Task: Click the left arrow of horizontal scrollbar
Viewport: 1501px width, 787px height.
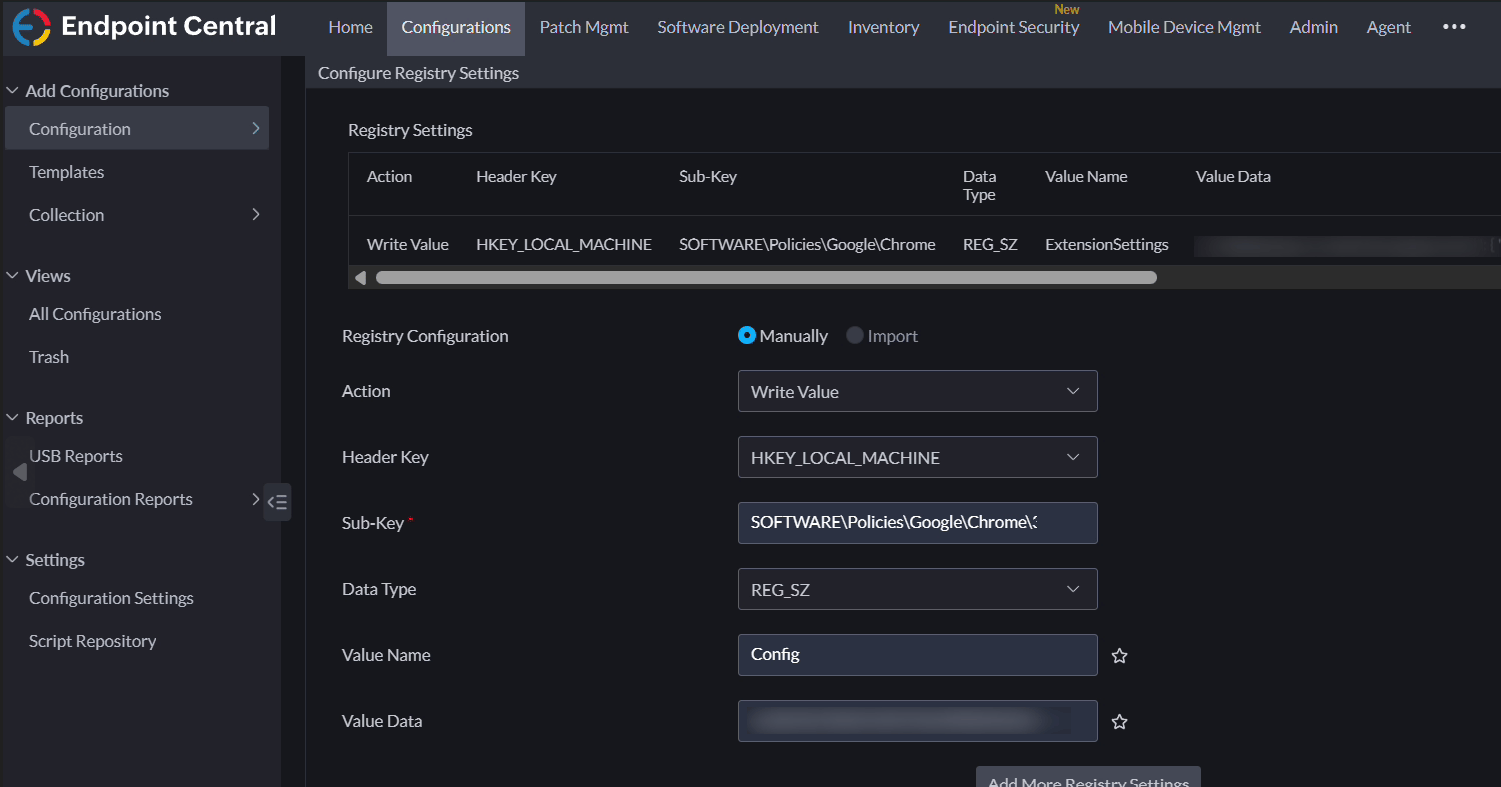Action: 361,278
